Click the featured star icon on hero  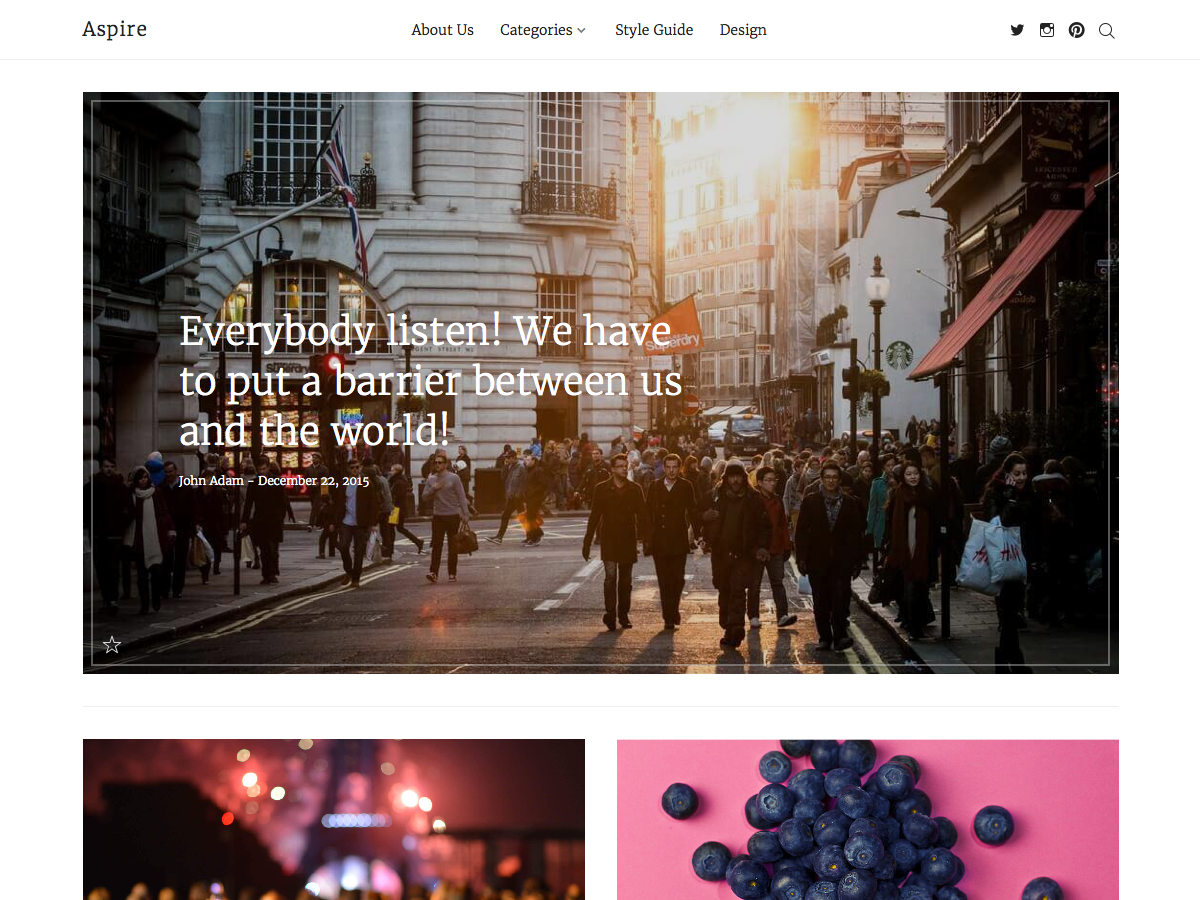[x=112, y=645]
